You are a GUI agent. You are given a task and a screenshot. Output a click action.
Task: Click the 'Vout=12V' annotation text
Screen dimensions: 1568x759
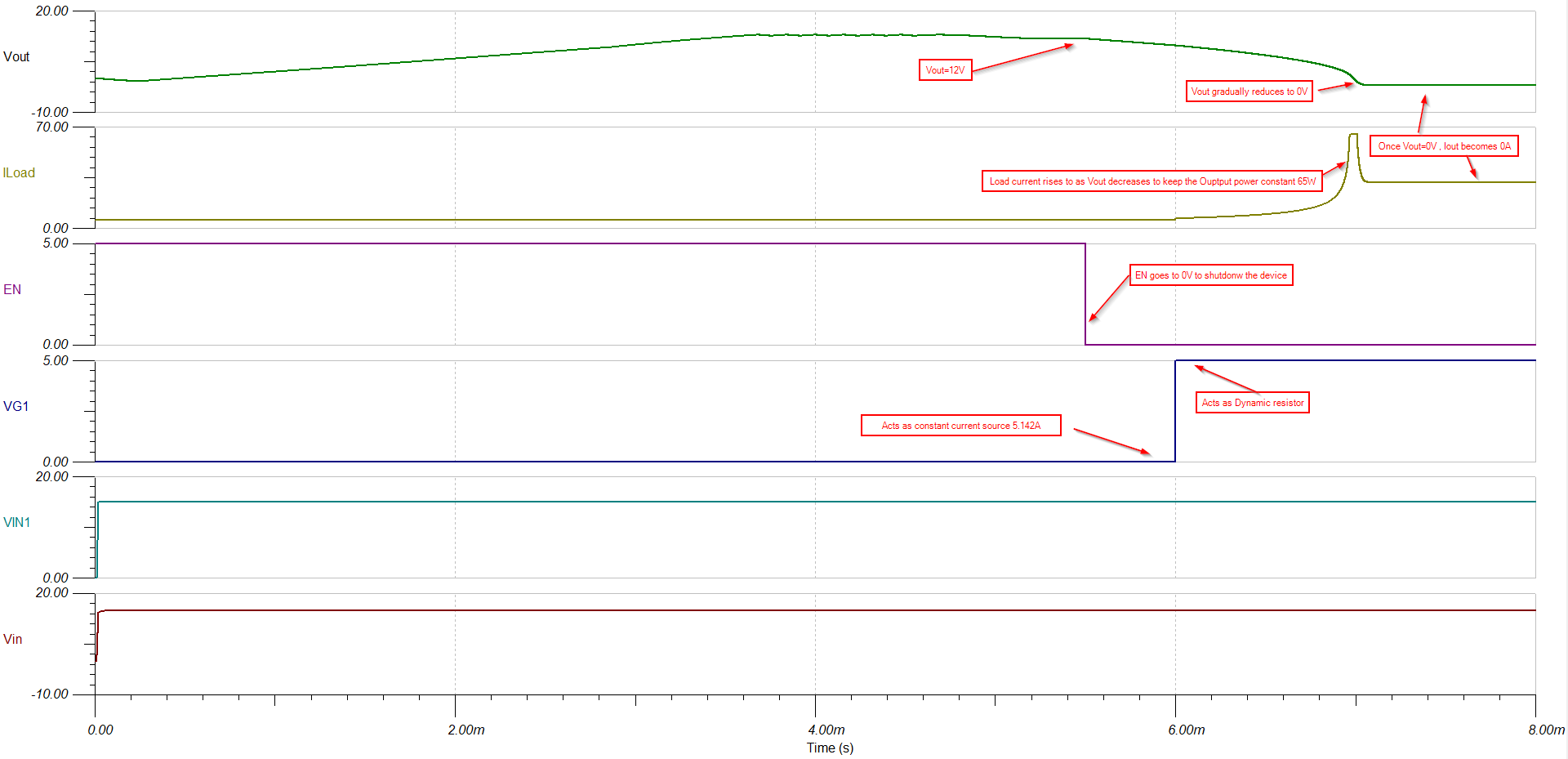945,70
